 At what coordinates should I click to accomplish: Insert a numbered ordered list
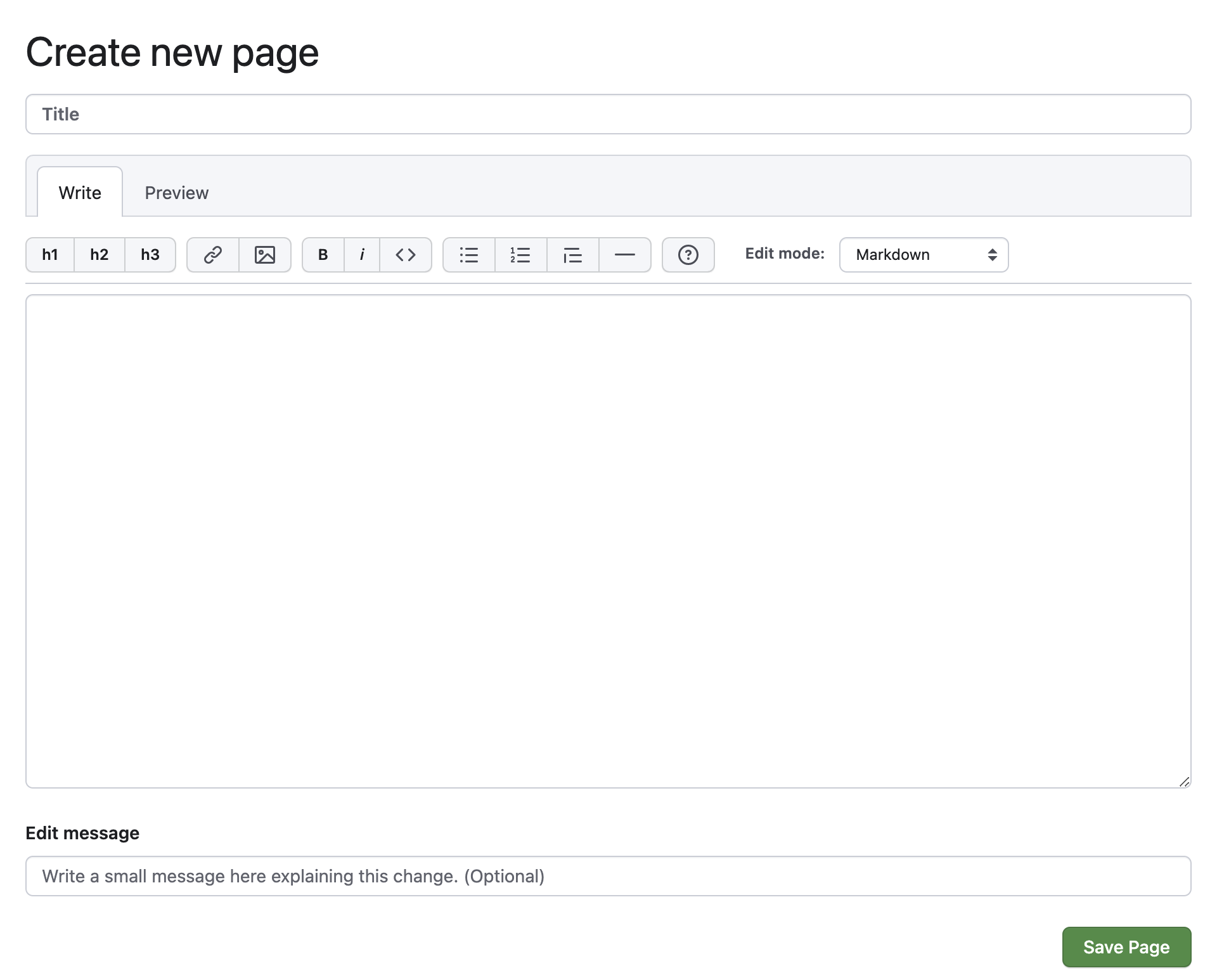520,255
